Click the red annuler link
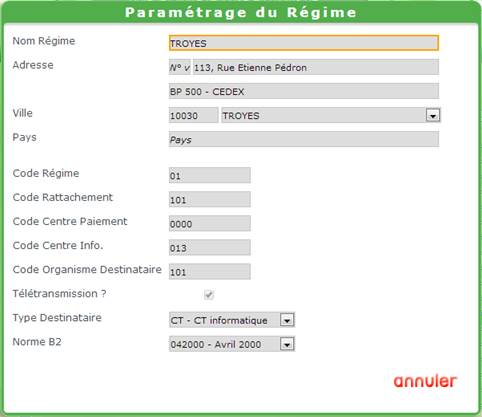The height and width of the screenshot is (417, 482). [x=425, y=381]
